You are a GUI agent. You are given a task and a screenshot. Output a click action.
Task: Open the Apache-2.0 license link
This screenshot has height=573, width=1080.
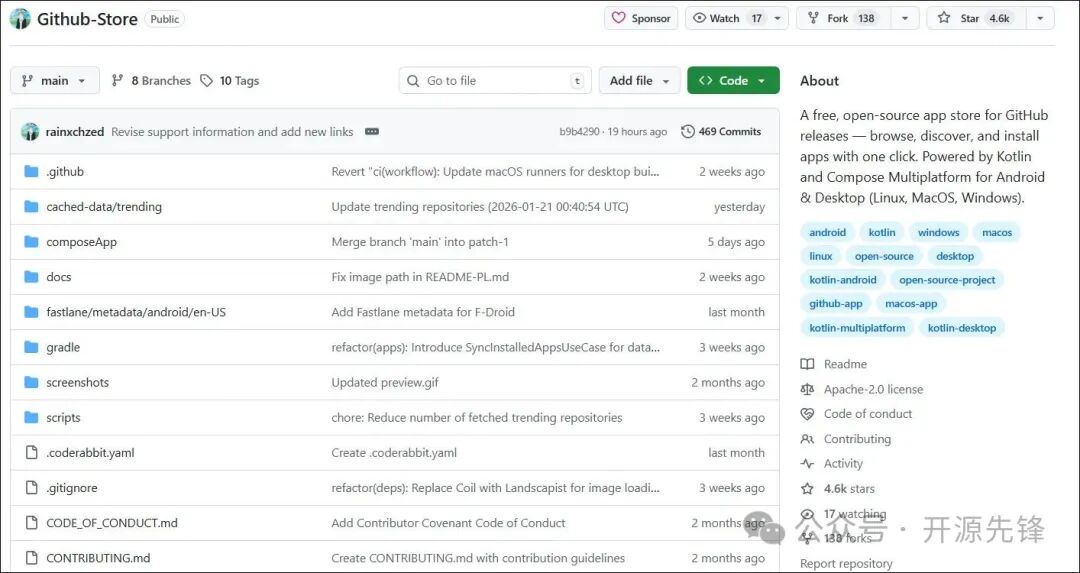(862, 389)
